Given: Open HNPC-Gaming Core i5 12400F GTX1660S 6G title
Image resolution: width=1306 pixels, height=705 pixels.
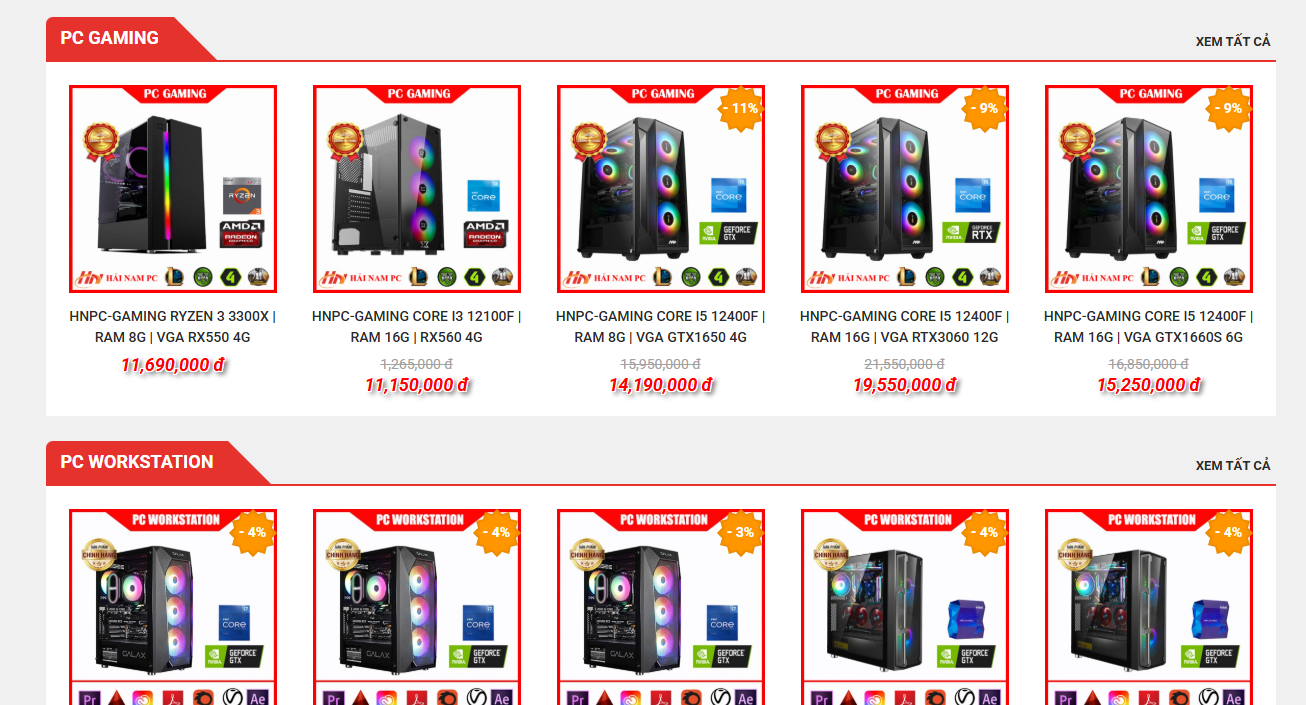Looking at the screenshot, I should coord(1148,327).
